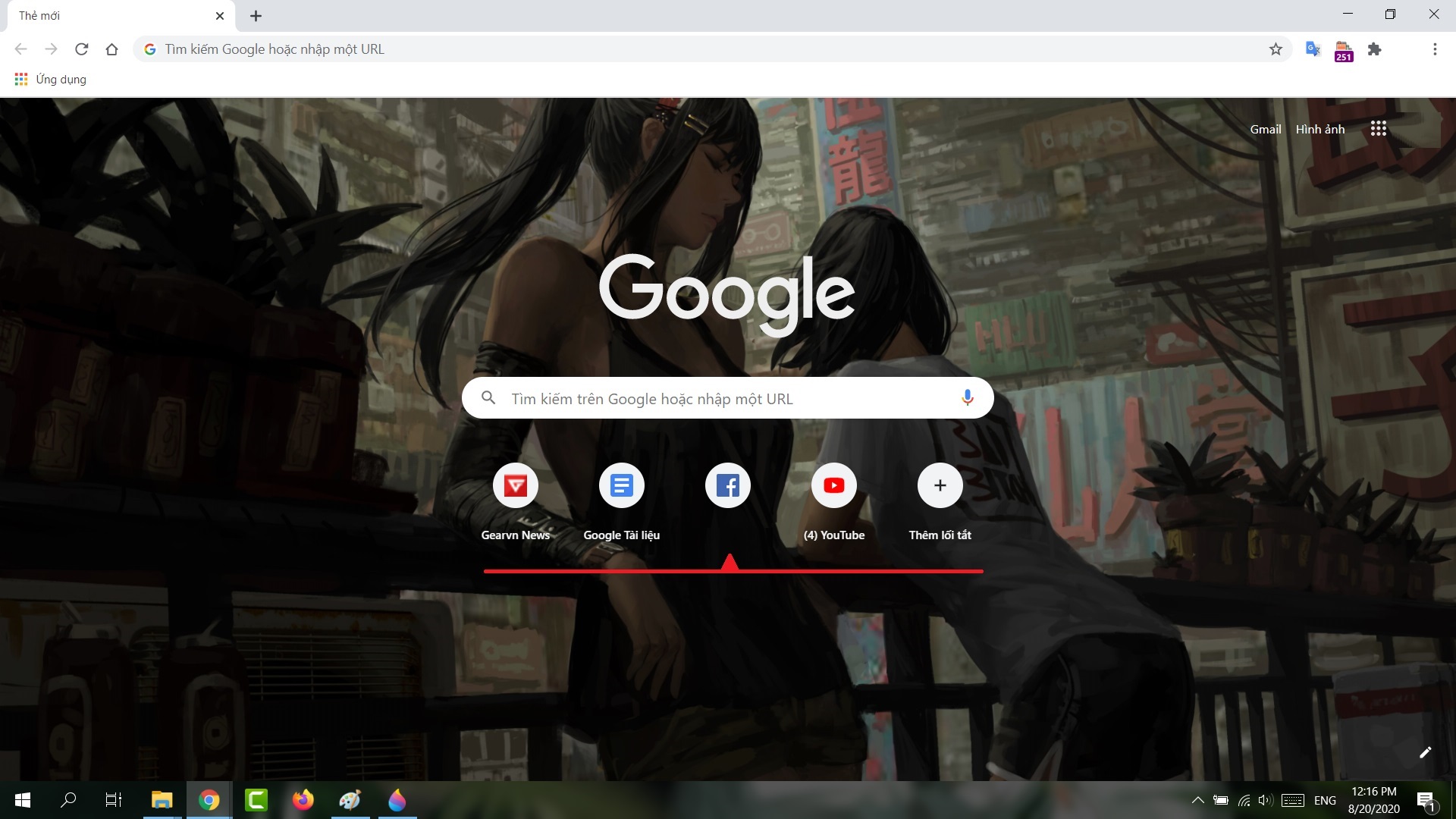Open the clock and calendar flyout
The image size is (1456, 819).
(1373, 800)
